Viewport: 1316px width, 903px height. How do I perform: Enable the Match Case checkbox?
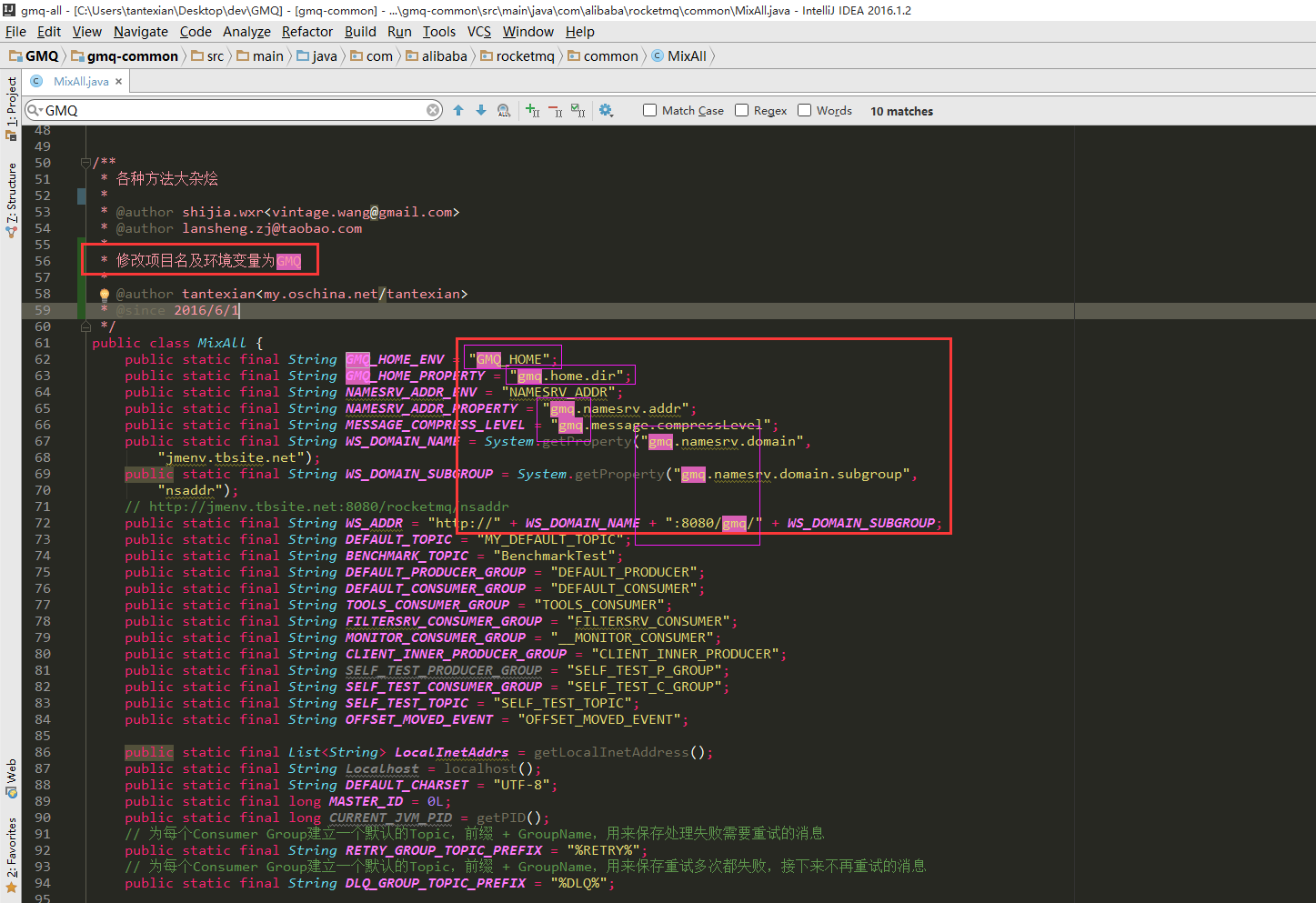(649, 110)
